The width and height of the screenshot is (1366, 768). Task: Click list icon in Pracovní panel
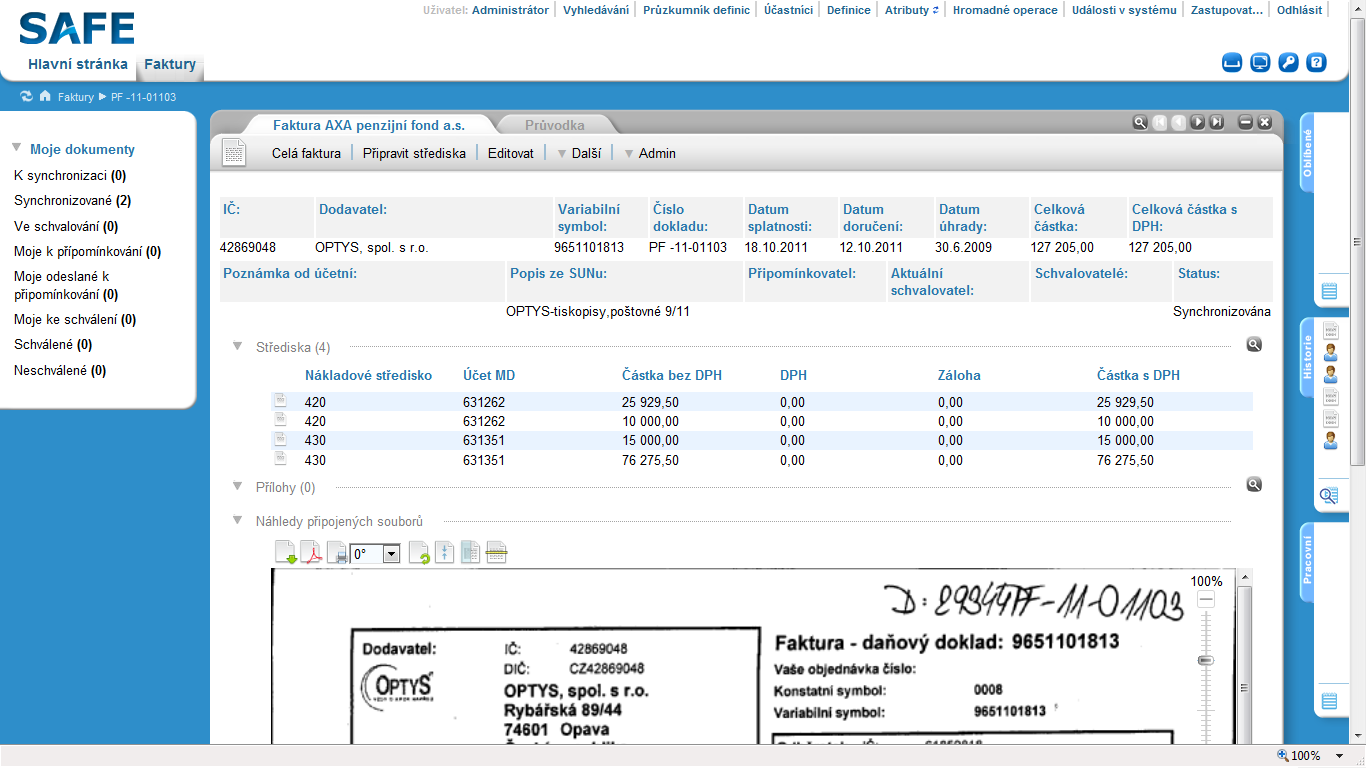click(x=1329, y=701)
